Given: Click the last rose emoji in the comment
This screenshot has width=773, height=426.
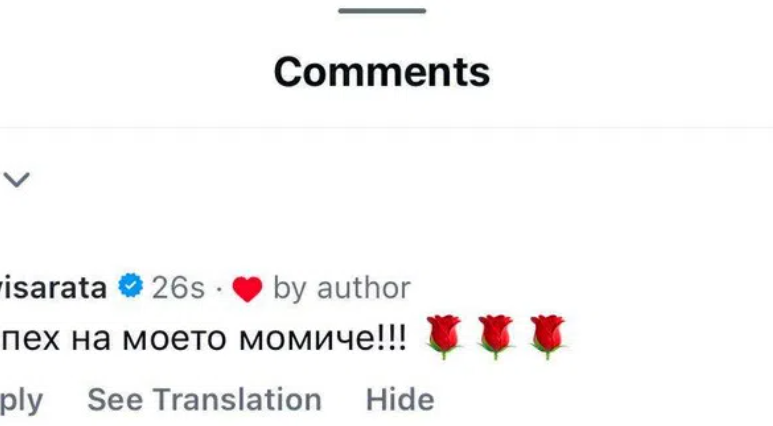Looking at the screenshot, I should click(547, 337).
